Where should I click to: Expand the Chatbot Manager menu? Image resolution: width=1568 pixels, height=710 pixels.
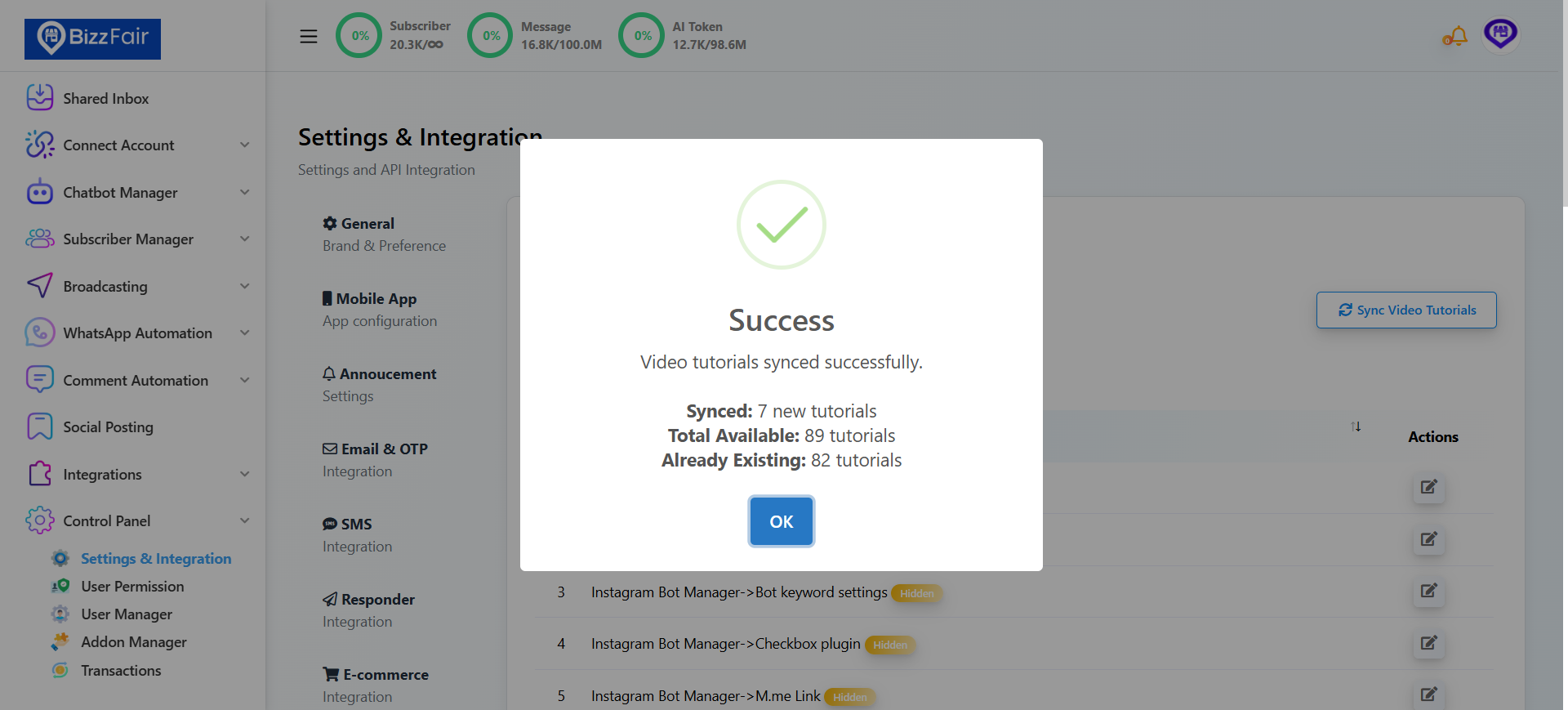[x=244, y=193]
